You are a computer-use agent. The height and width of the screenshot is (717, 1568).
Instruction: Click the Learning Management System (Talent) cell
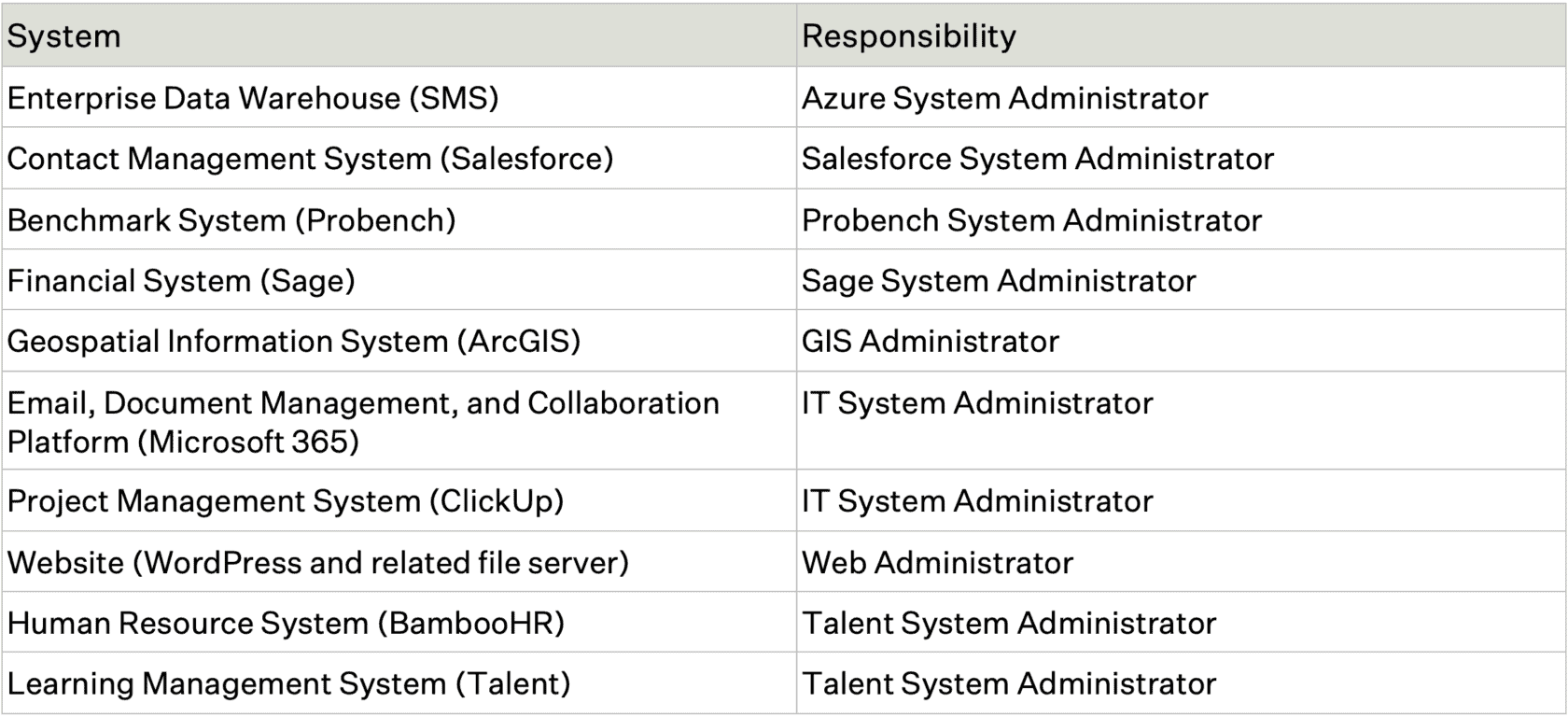288,684
